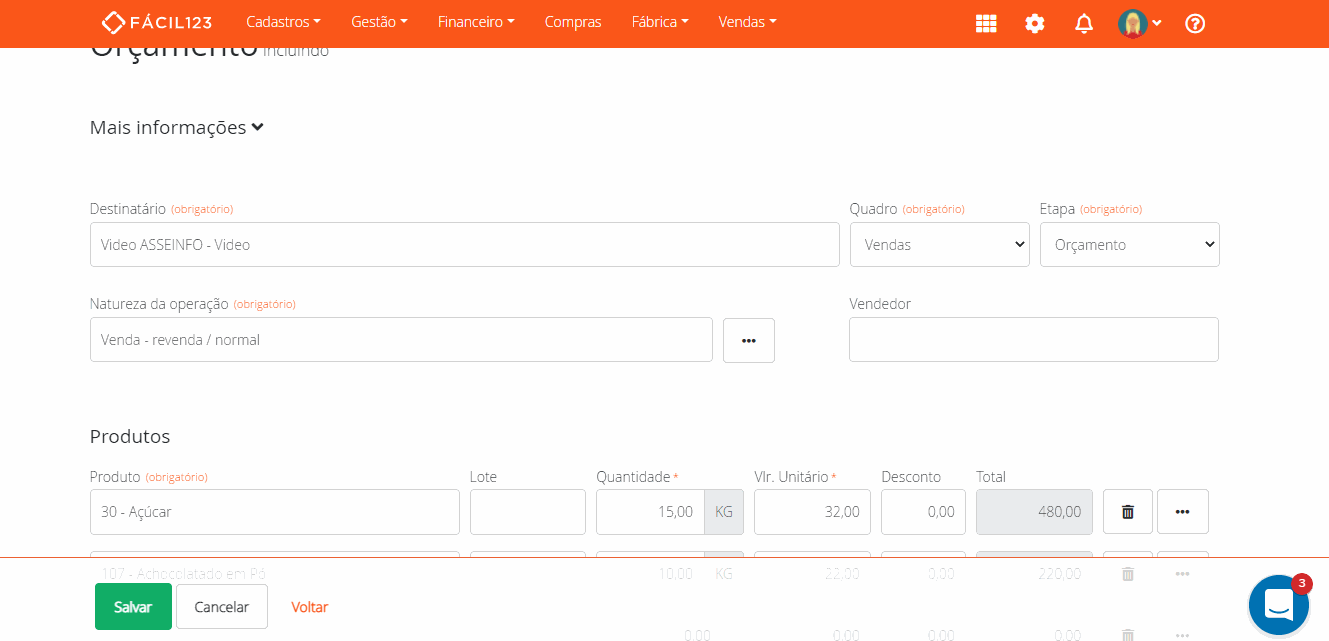Open Natureza da operação ellipsis button

click(748, 340)
